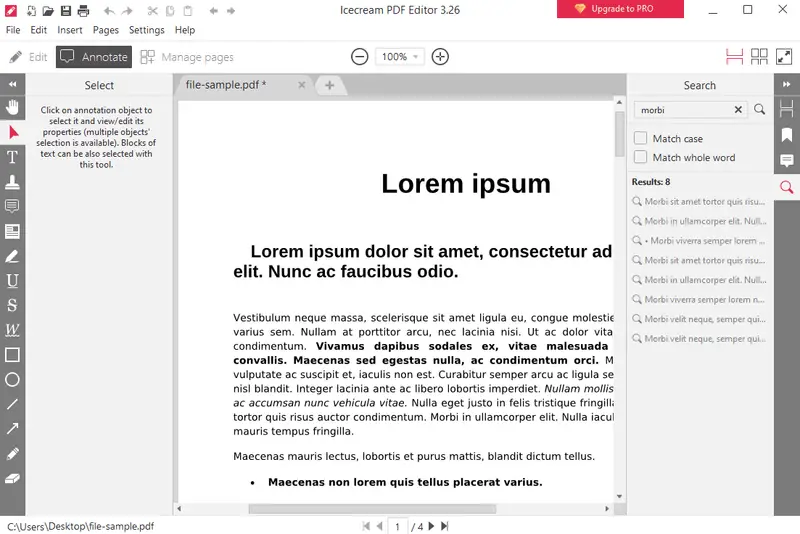Select the Rectangle drawing tool
Viewport: 800px width, 534px height.
pyautogui.click(x=12, y=355)
